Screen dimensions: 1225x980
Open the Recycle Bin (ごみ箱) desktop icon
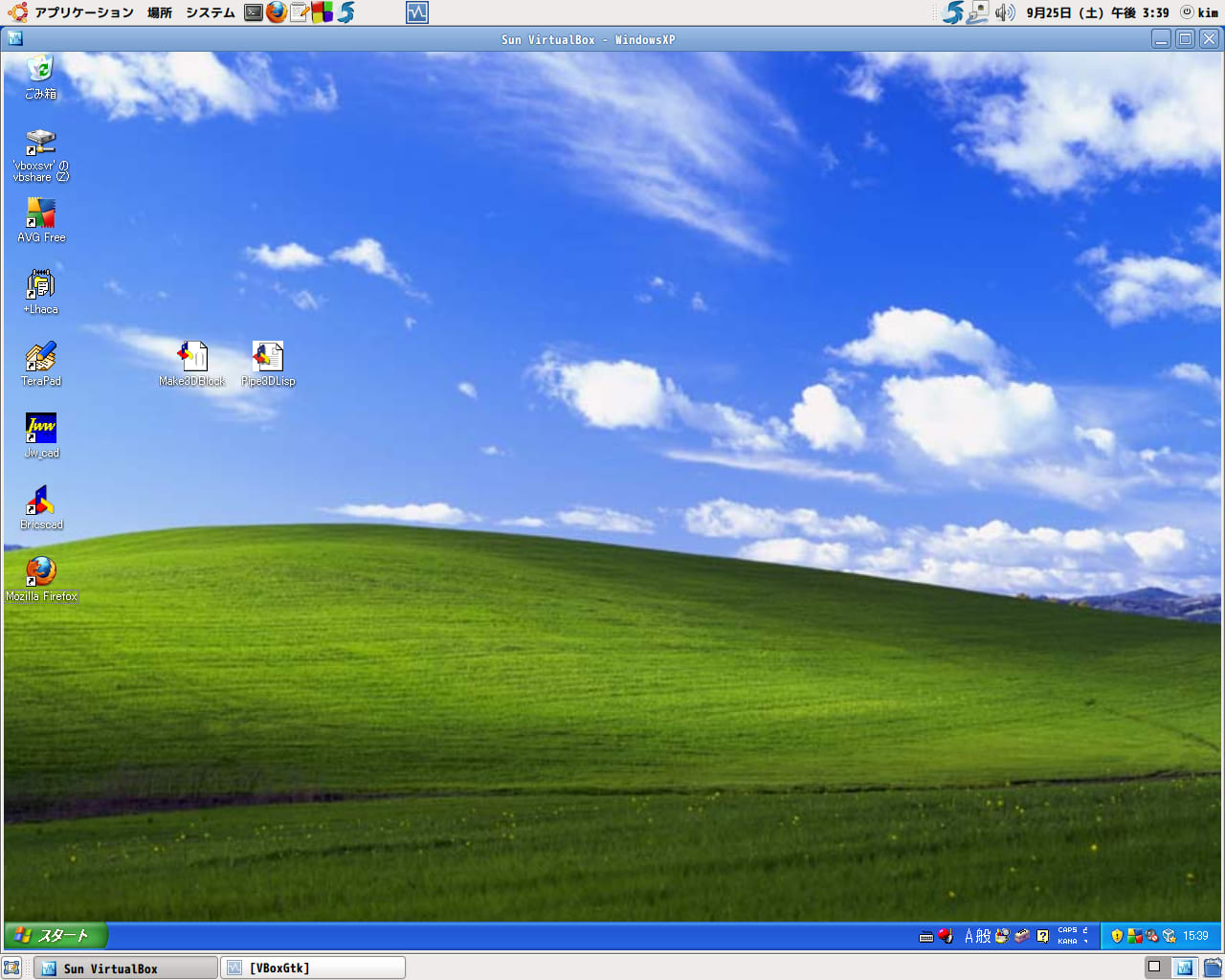(x=40, y=77)
